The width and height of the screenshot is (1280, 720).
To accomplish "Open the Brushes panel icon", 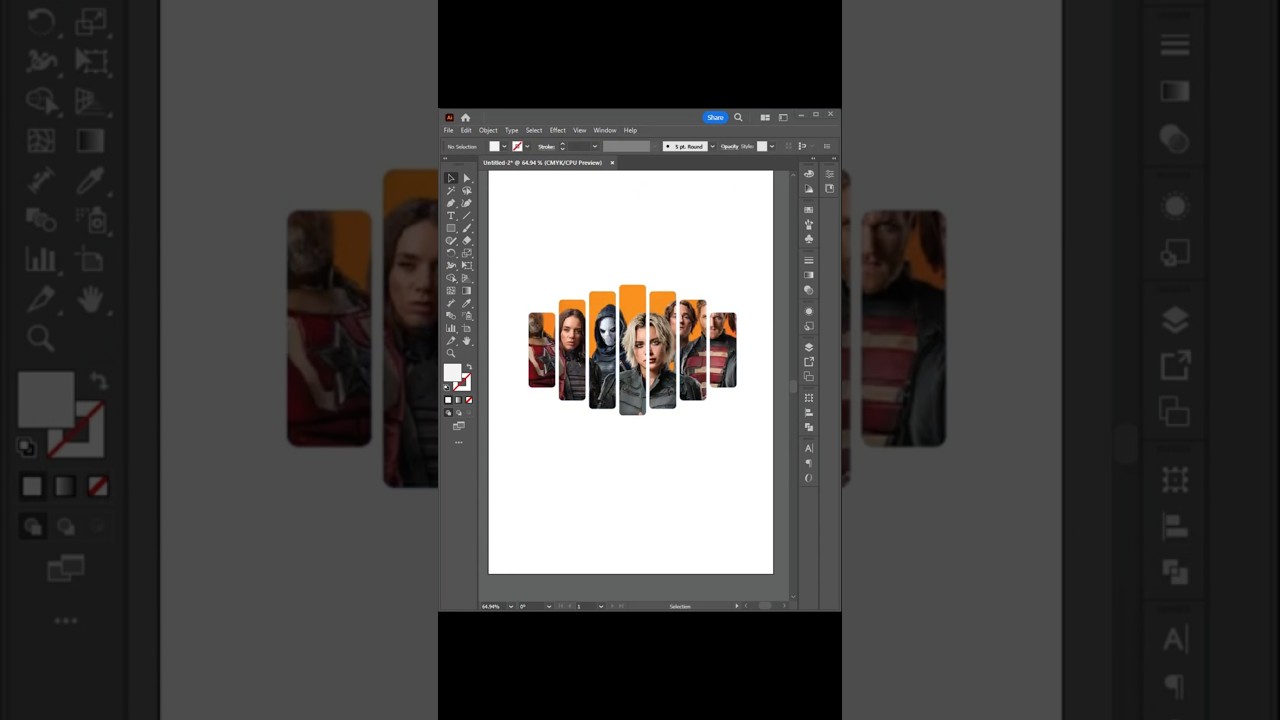I will pos(809,224).
